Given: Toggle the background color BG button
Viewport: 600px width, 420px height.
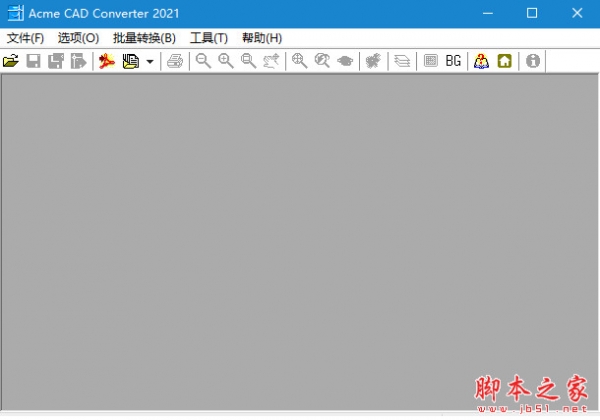Looking at the screenshot, I should pyautogui.click(x=453, y=61).
